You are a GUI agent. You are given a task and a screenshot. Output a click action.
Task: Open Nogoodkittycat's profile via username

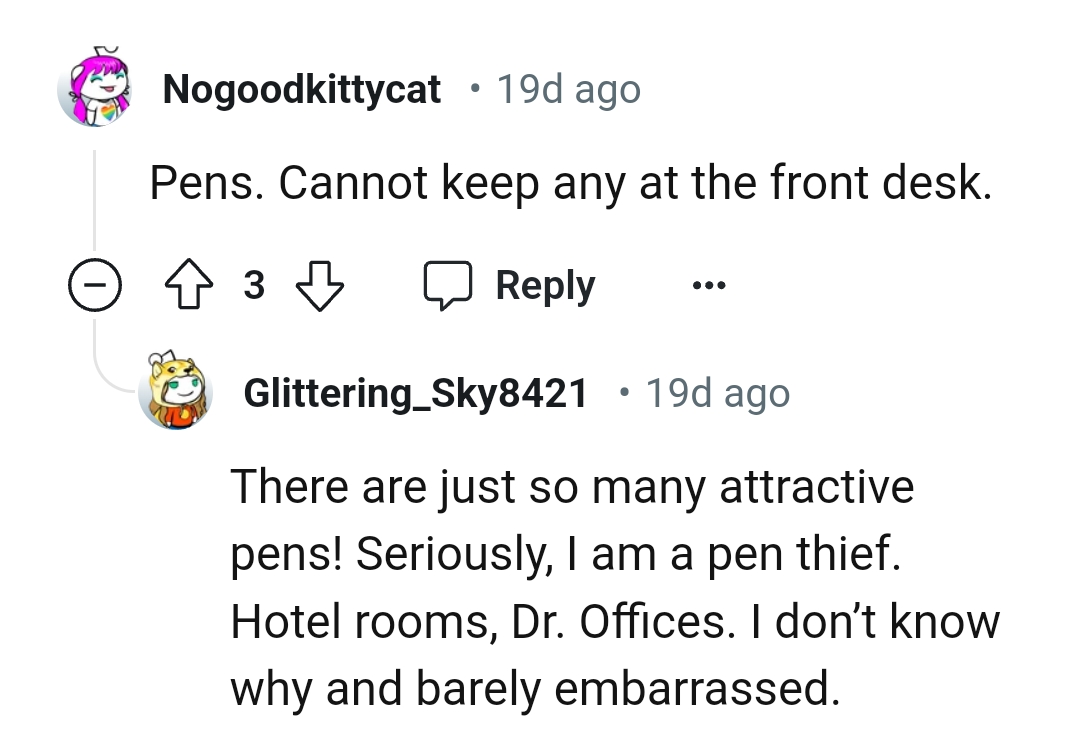click(302, 88)
